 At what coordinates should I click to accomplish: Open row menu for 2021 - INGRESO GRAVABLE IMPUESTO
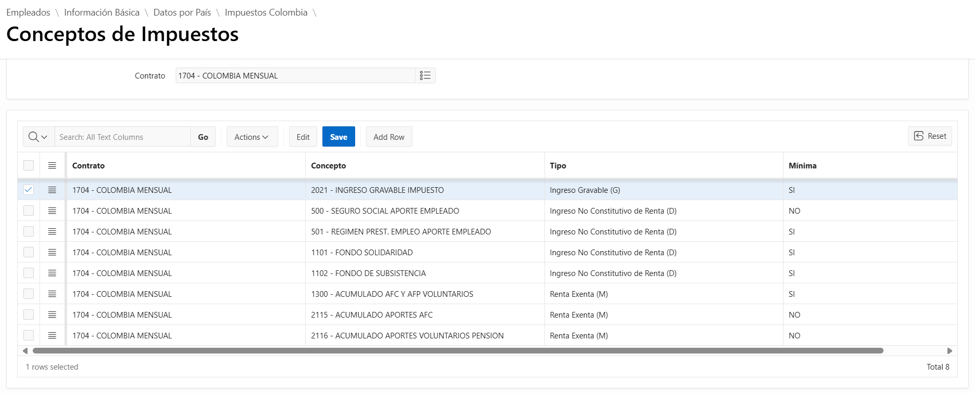(52, 190)
